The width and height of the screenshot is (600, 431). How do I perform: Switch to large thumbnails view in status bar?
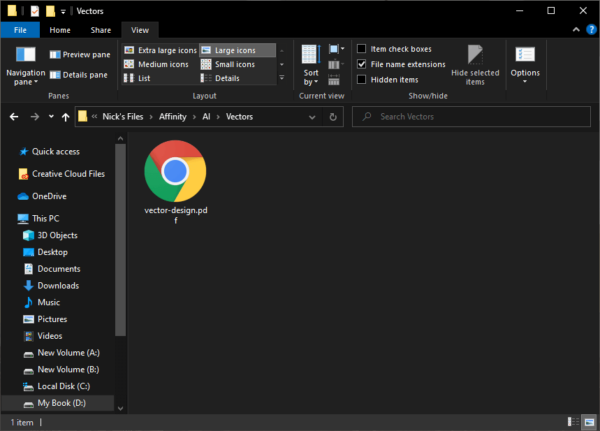tap(587, 423)
